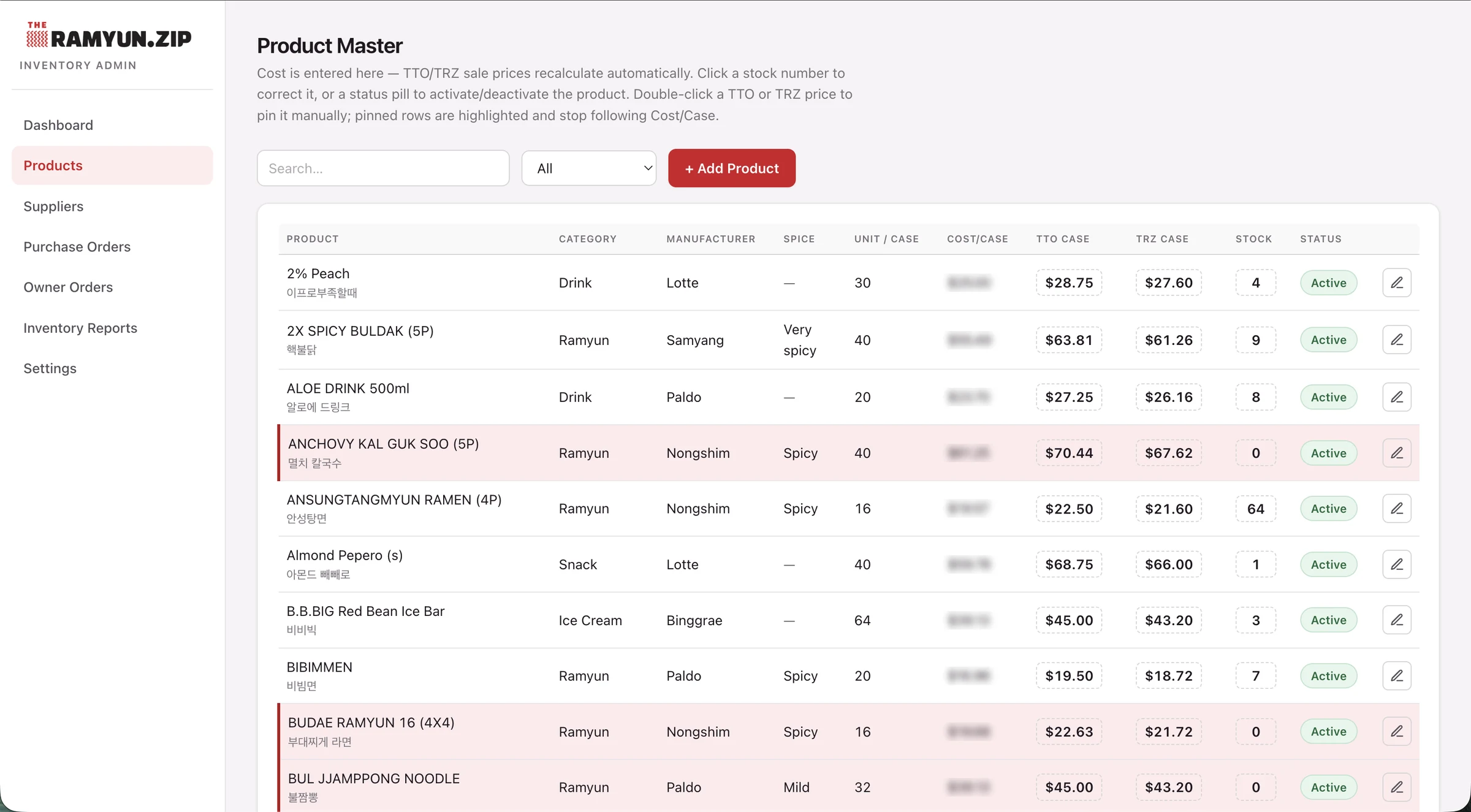Edit the BUL JJAMPPONG NOODLE row
This screenshot has height=812, width=1471.
(1397, 787)
